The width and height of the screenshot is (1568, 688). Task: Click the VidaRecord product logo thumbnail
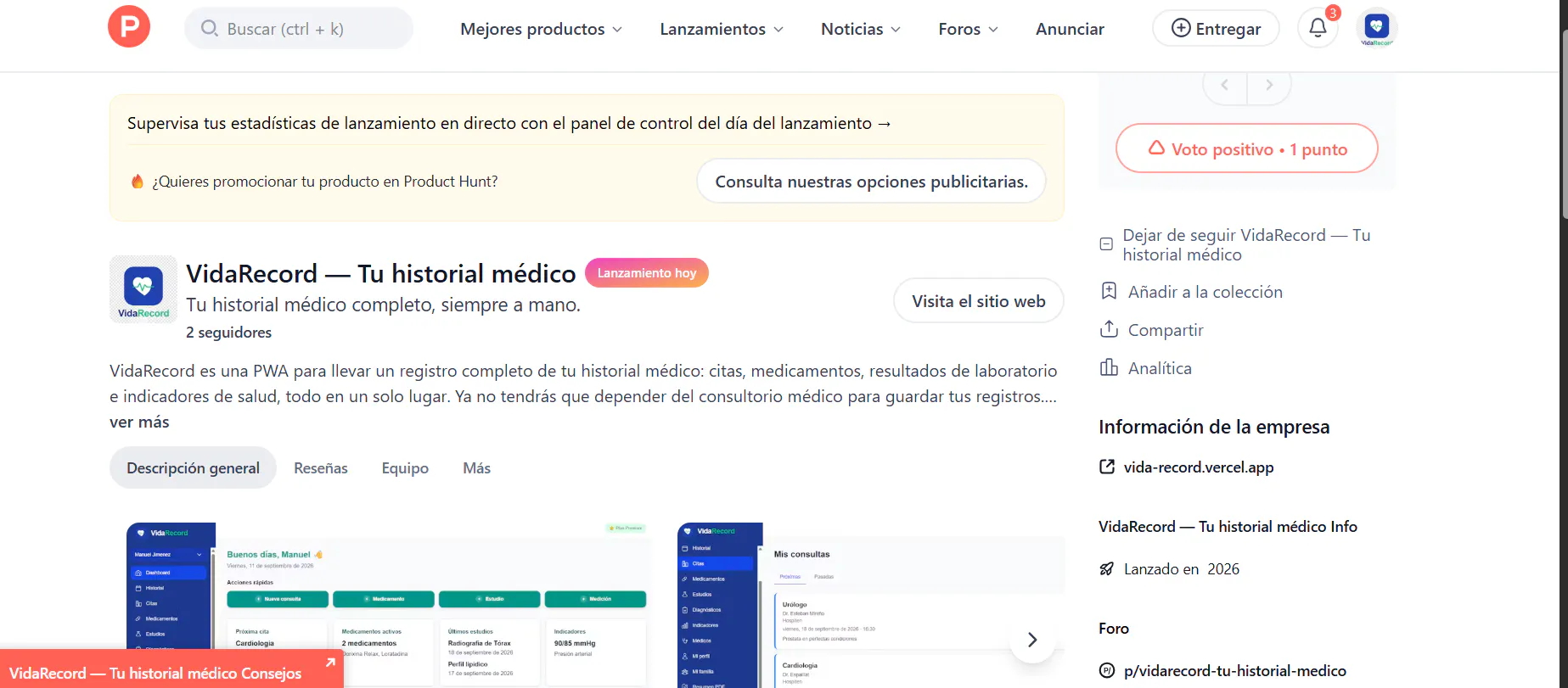coord(143,289)
